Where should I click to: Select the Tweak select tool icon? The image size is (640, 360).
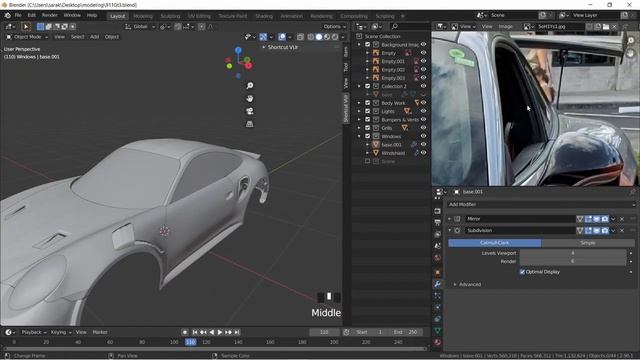[26, 27]
